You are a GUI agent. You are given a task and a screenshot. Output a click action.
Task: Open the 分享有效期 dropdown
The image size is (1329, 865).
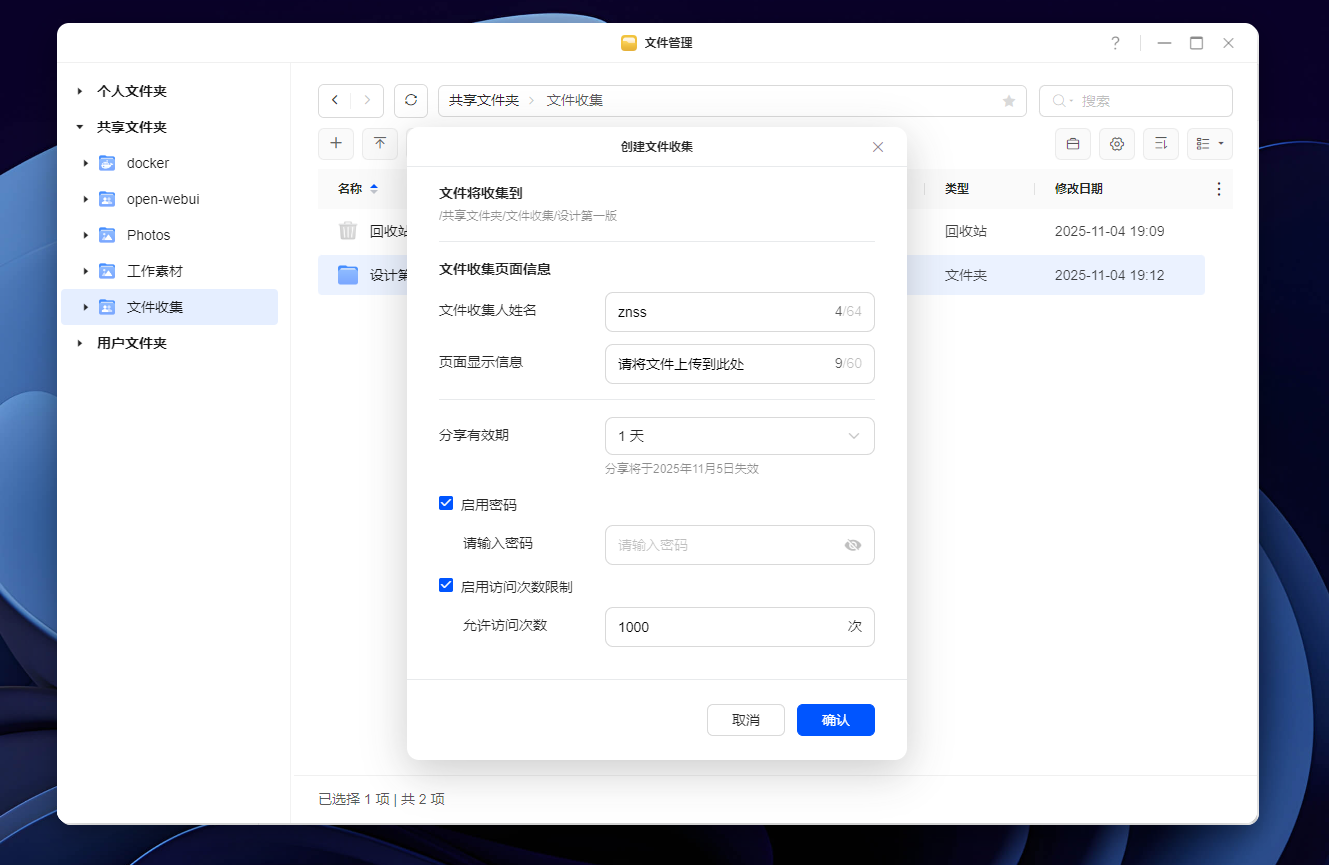tap(740, 436)
